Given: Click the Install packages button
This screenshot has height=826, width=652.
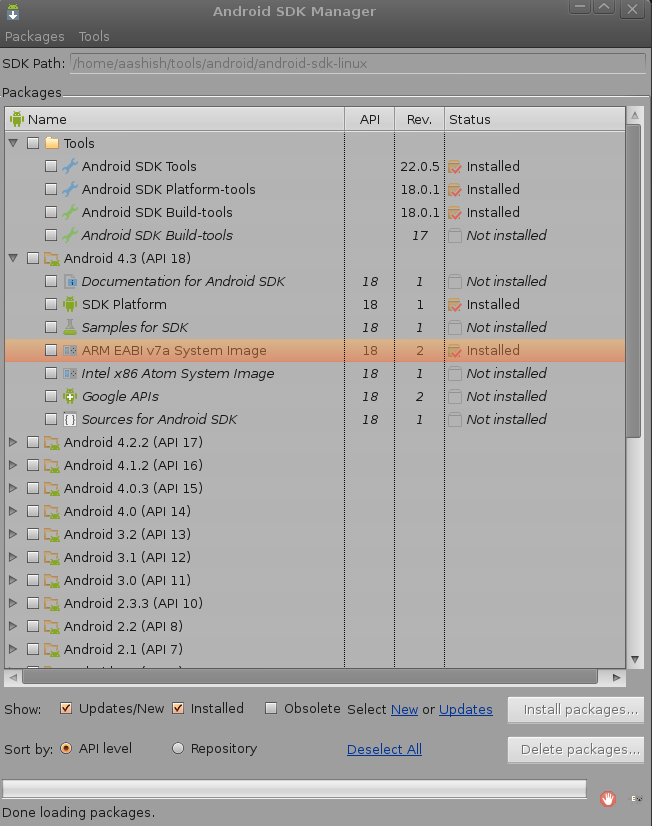Looking at the screenshot, I should [576, 710].
